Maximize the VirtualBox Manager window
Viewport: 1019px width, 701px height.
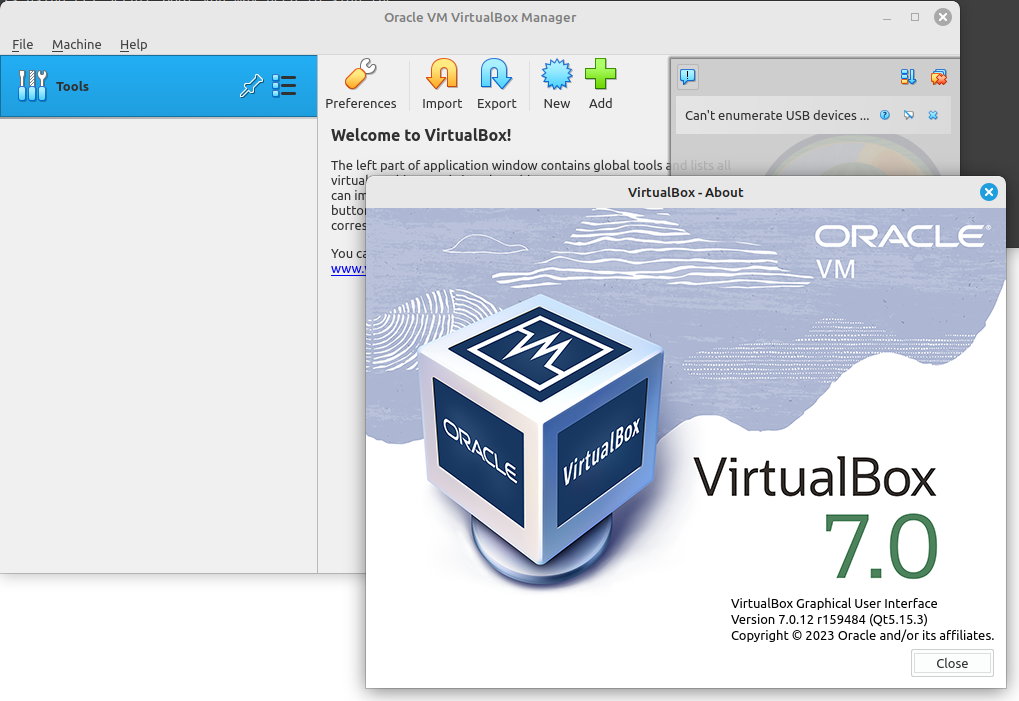coord(915,17)
